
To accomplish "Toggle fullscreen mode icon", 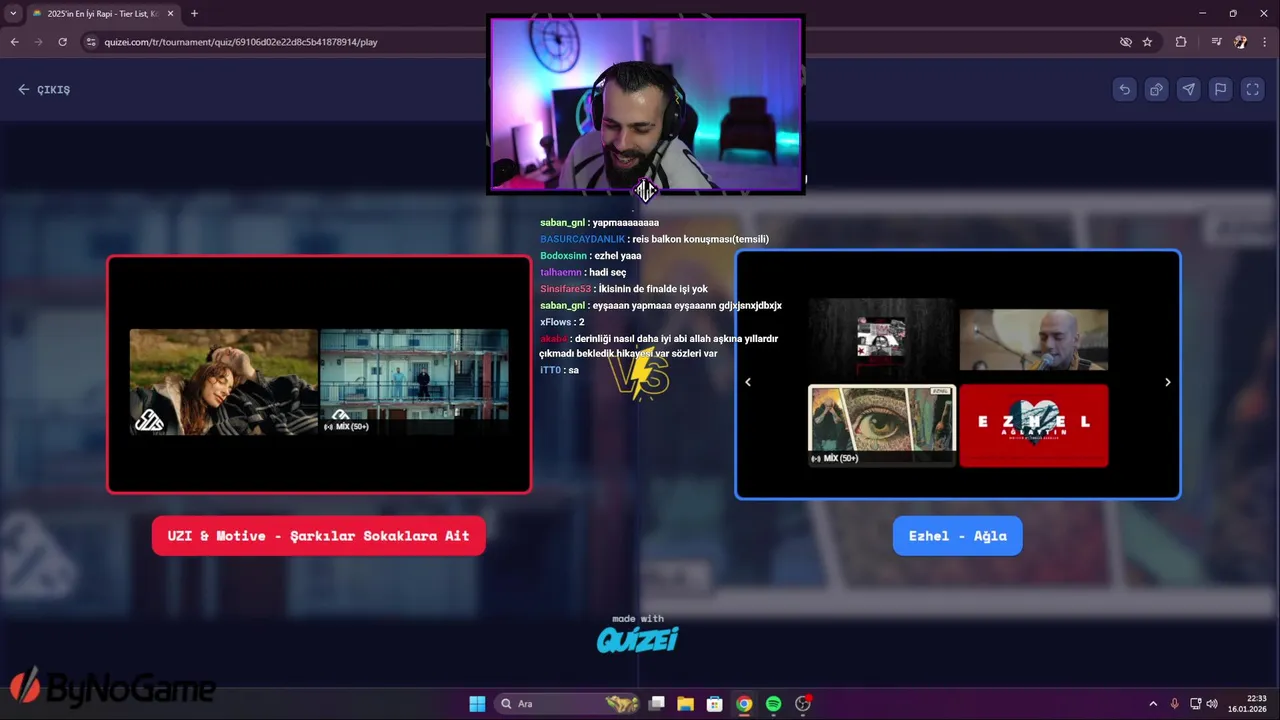I will coord(1253,89).
